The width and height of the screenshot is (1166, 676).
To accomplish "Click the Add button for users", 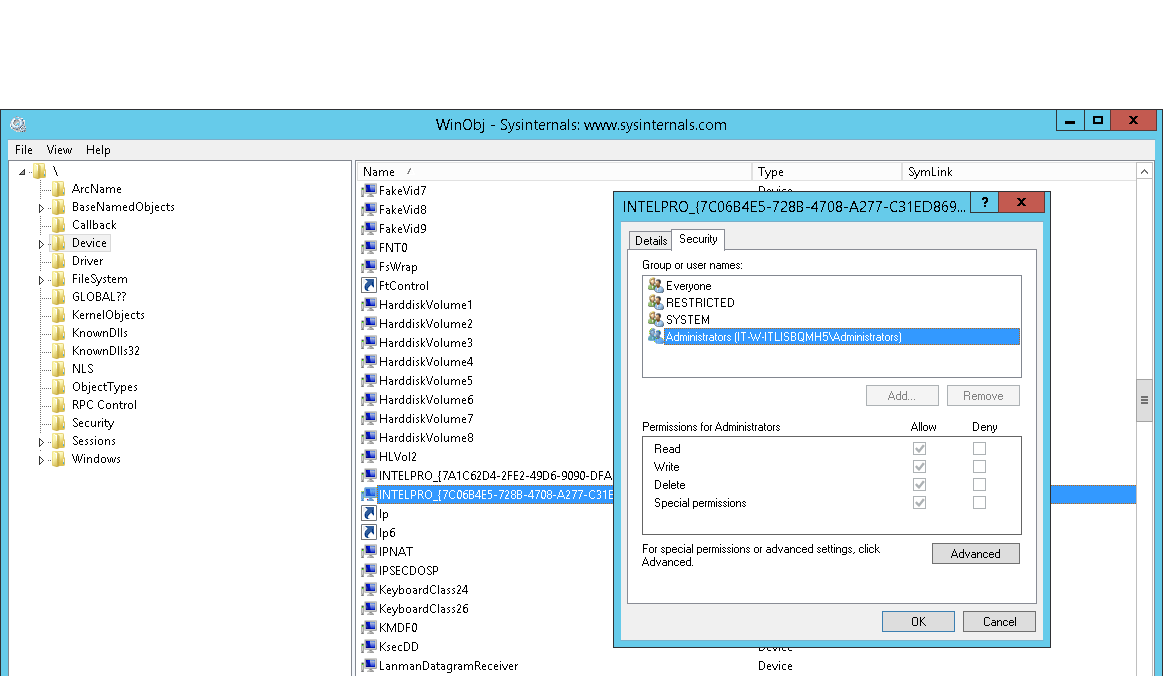I will pyautogui.click(x=901, y=395).
